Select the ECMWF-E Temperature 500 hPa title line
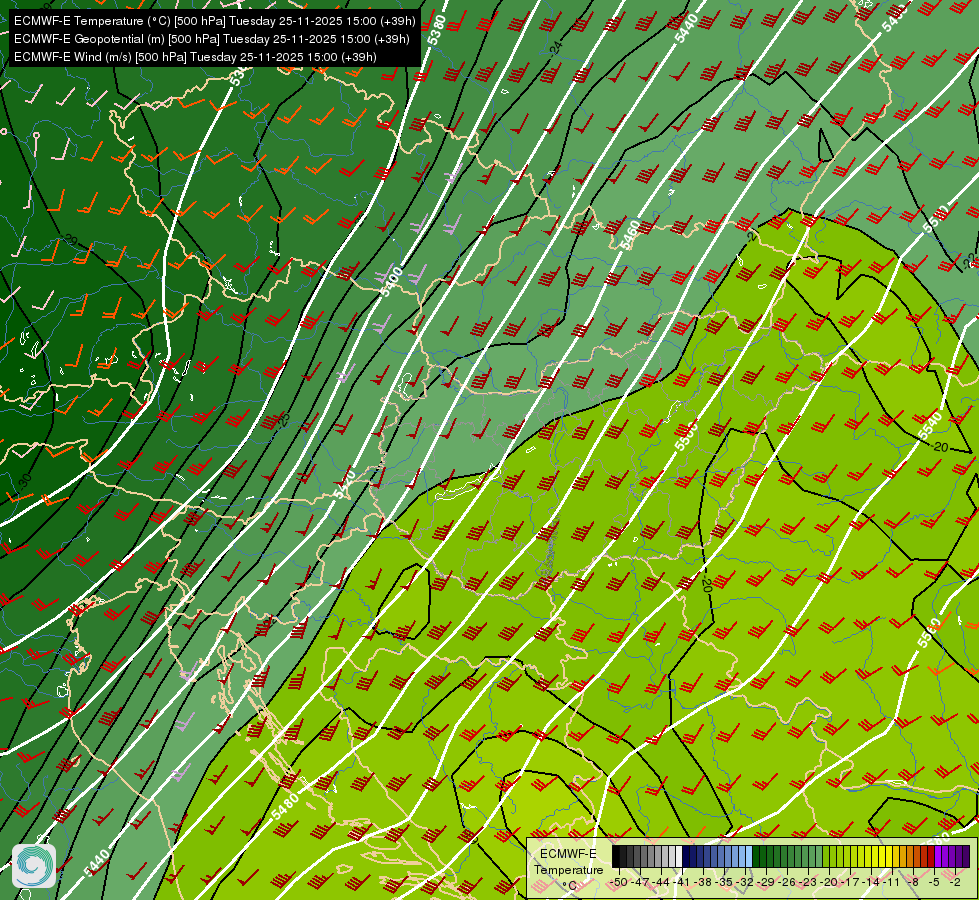979x900 pixels. [214, 21]
